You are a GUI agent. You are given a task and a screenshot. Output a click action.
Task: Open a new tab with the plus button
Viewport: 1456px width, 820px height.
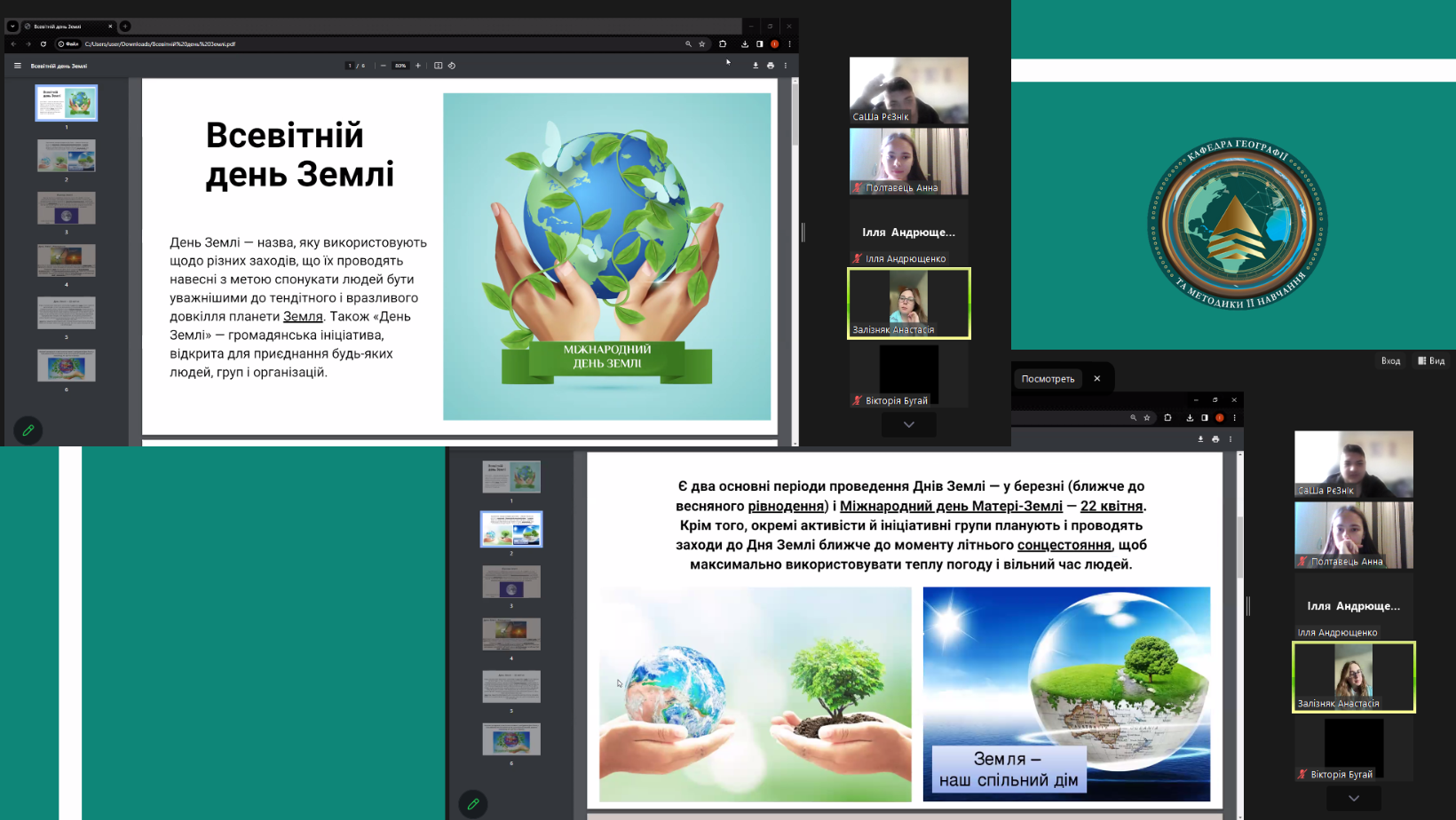[125, 26]
